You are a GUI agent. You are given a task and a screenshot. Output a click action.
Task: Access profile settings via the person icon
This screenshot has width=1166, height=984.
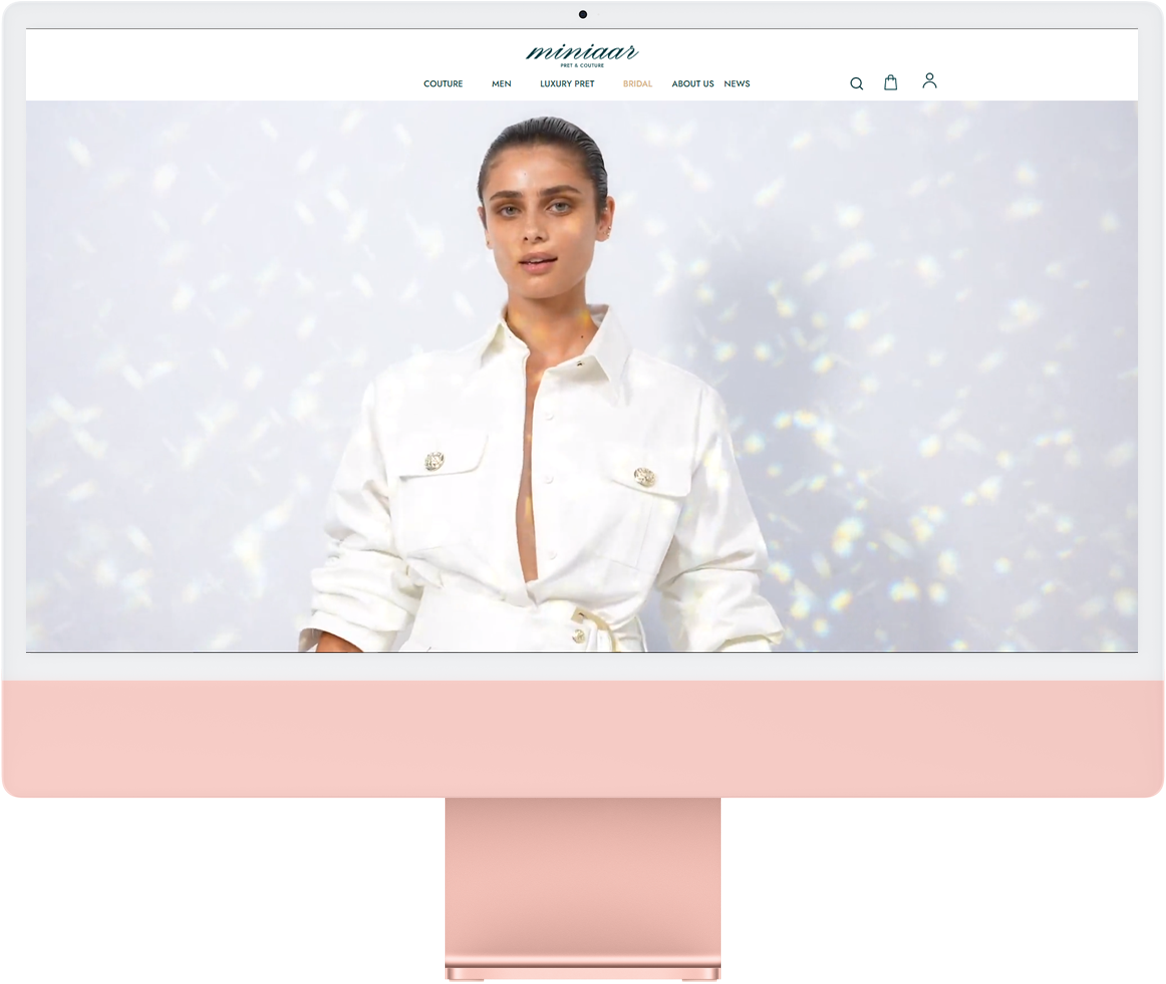click(x=929, y=81)
